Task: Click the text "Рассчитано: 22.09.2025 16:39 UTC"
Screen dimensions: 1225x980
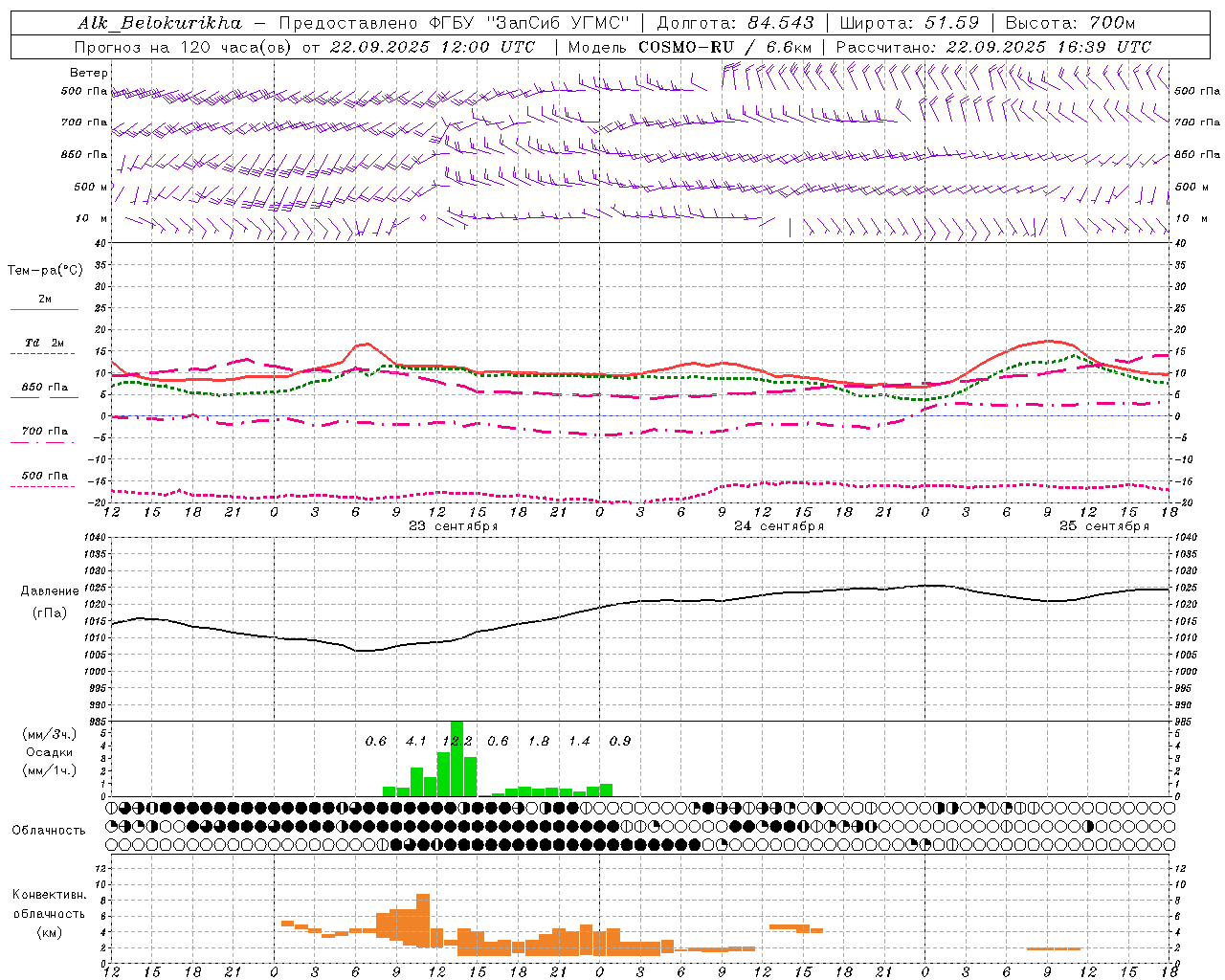Action: point(993,47)
